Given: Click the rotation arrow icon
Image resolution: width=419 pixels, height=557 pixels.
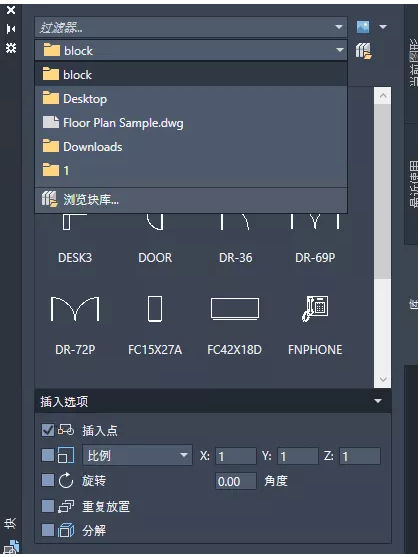Looking at the screenshot, I should 66,481.
